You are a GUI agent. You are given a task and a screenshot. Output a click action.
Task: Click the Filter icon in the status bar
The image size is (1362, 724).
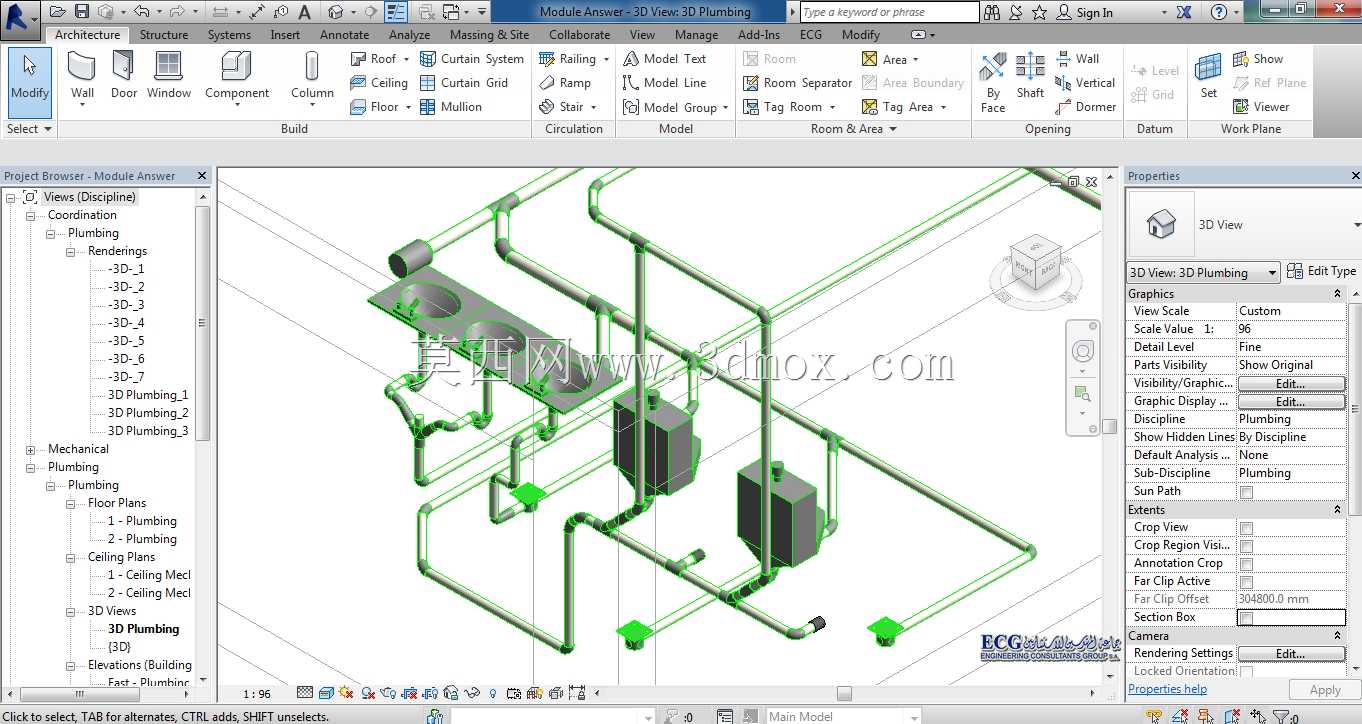click(1283, 716)
